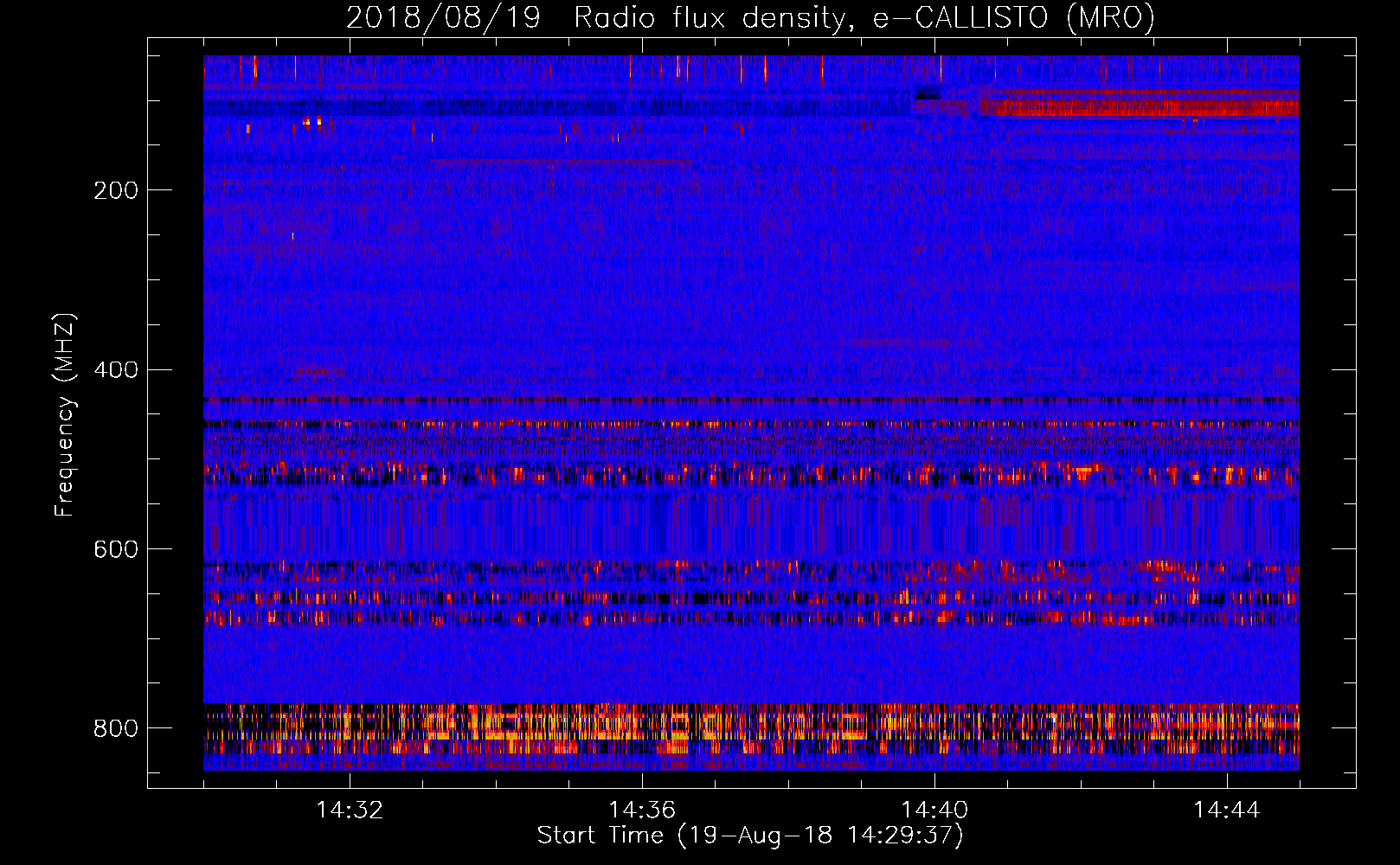This screenshot has width=1400, height=865.
Task: Click the 14:32 time tick label
Action: click(350, 811)
